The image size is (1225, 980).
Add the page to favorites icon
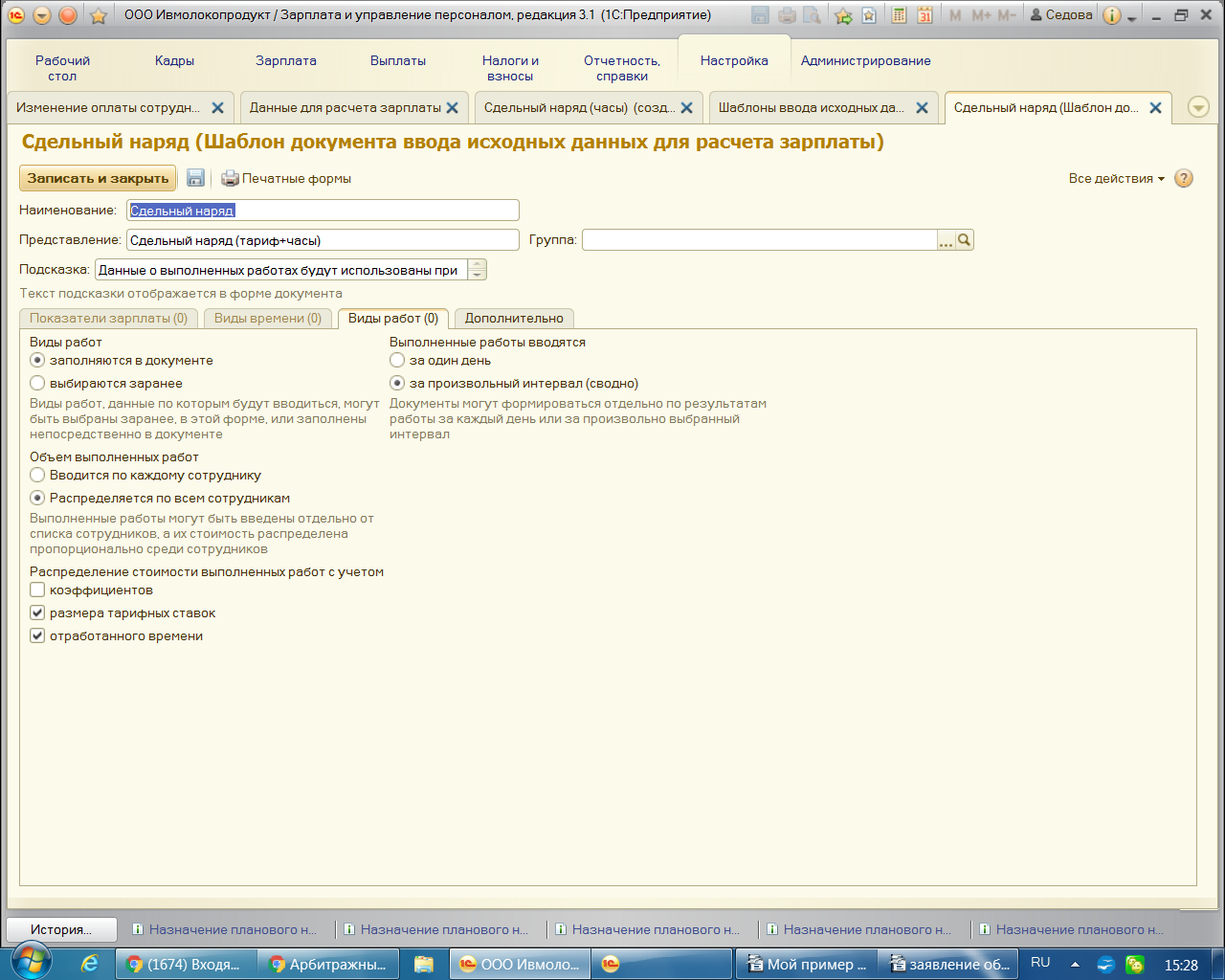869,15
